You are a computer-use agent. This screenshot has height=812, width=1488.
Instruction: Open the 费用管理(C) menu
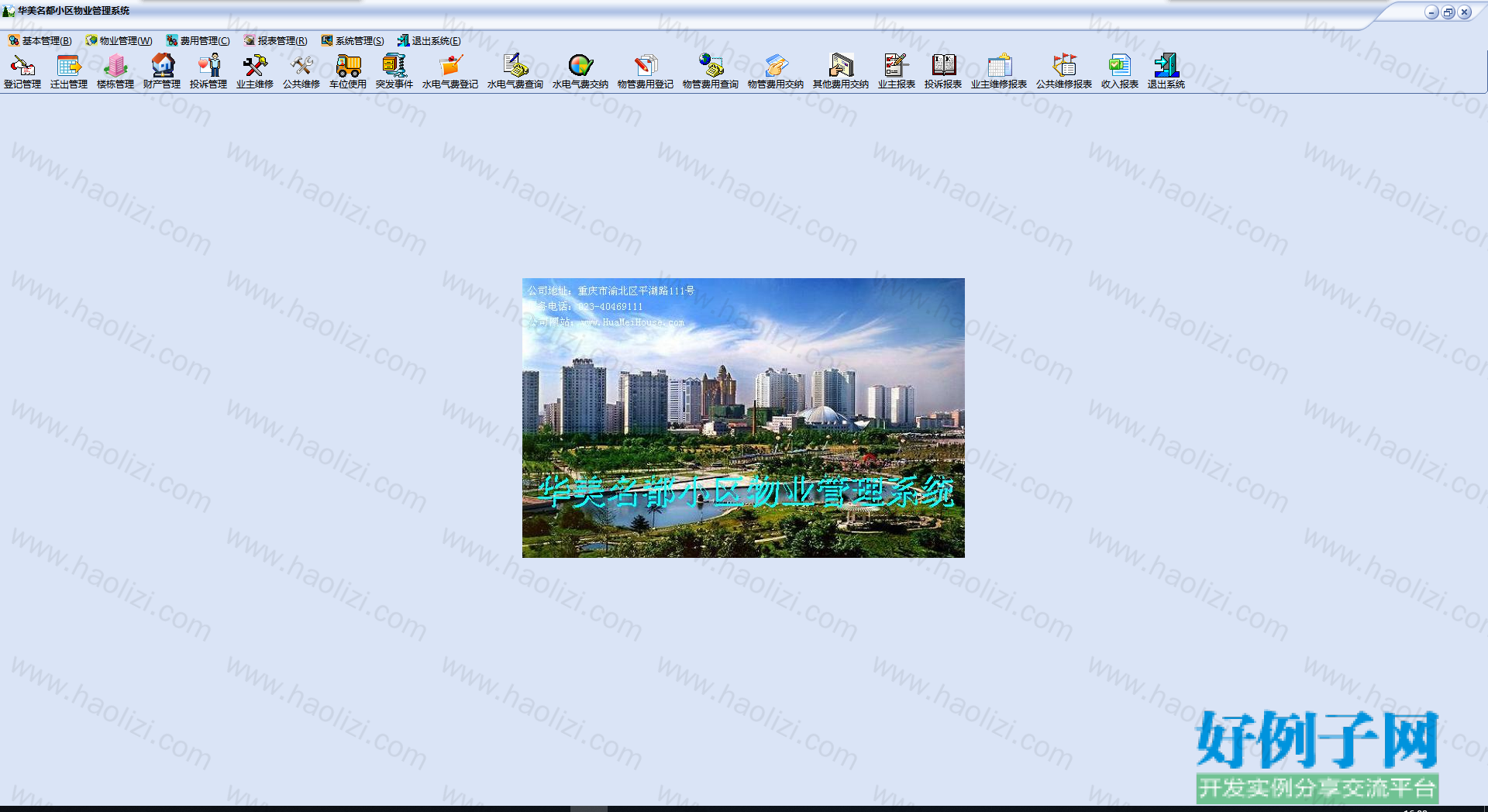pyautogui.click(x=198, y=40)
